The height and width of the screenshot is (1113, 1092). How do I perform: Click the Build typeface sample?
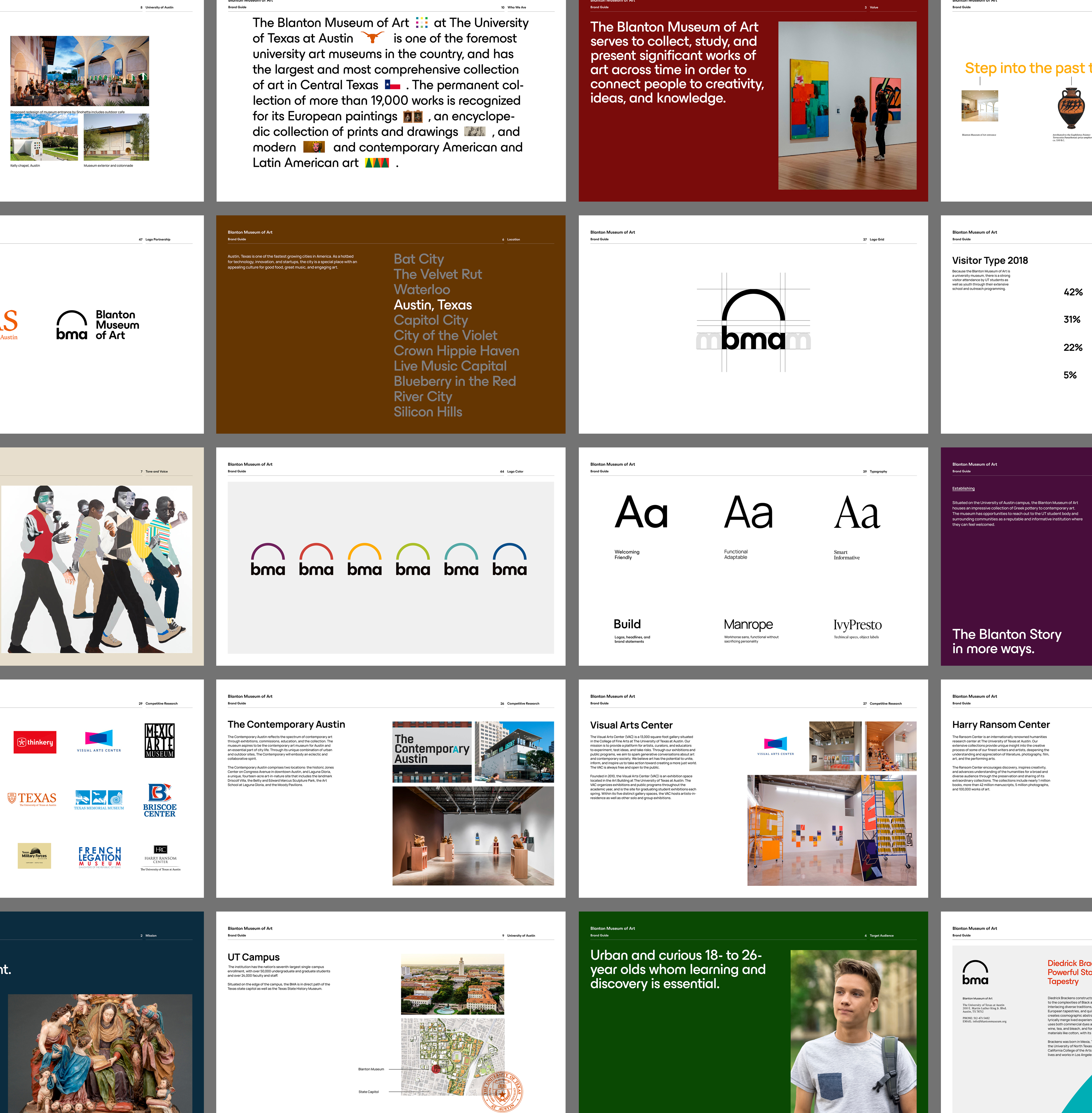pos(627,624)
